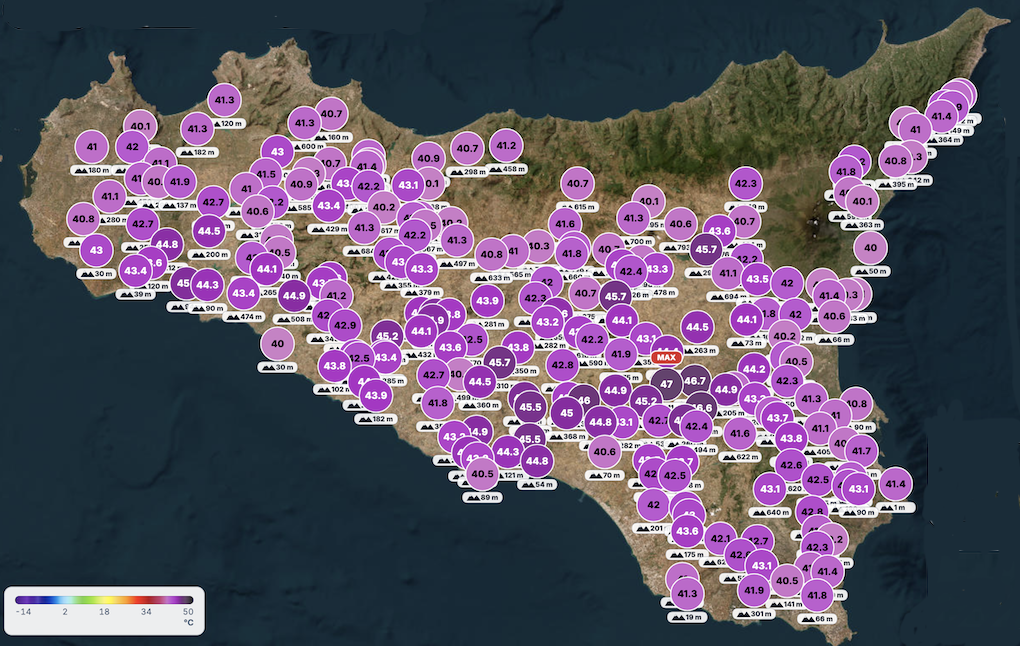Click the 40.8 marker above 395 m label
This screenshot has height=646, width=1020.
pyautogui.click(x=896, y=161)
